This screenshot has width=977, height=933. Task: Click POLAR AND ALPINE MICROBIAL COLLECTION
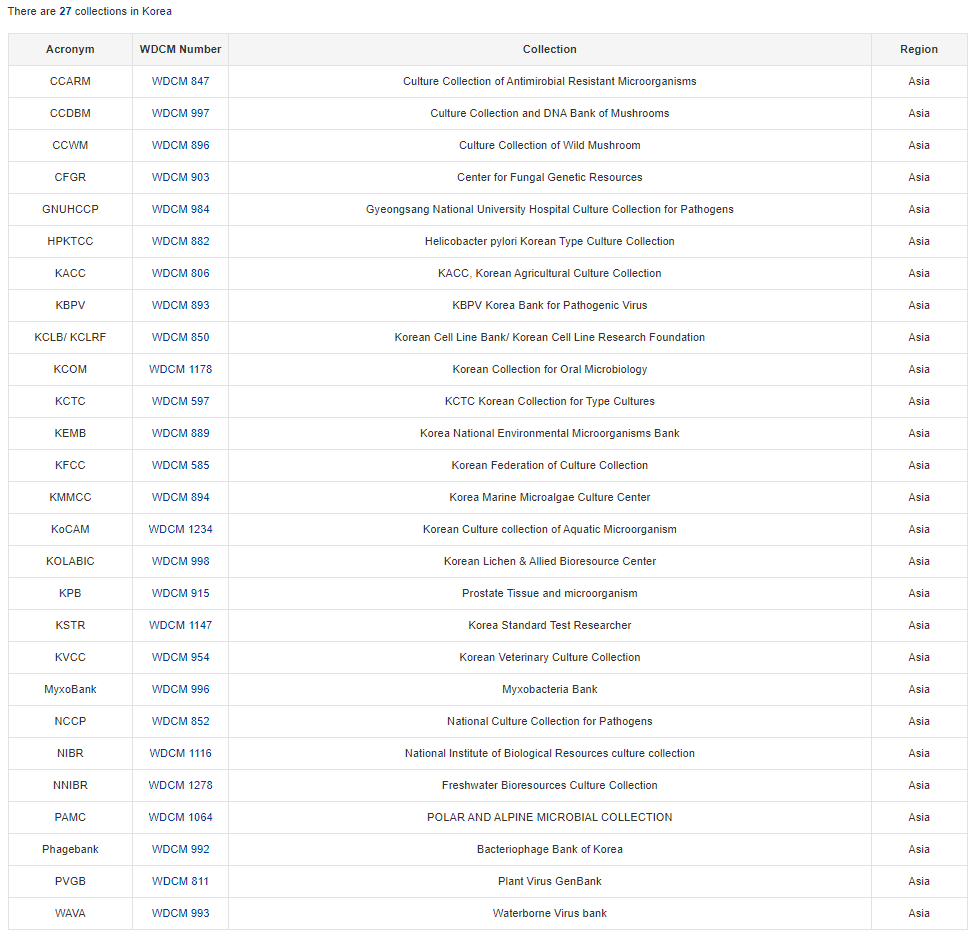550,817
